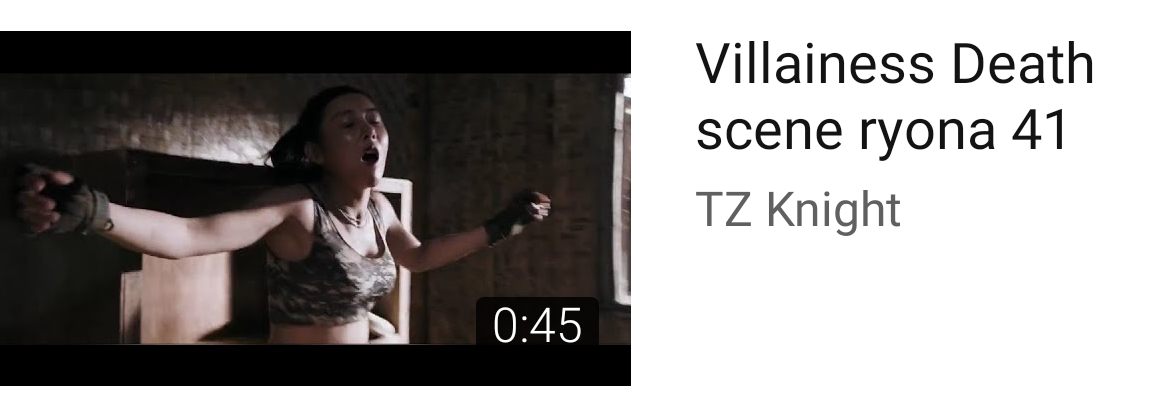Click the window at the thumbnail's right edge

click(x=622, y=191)
